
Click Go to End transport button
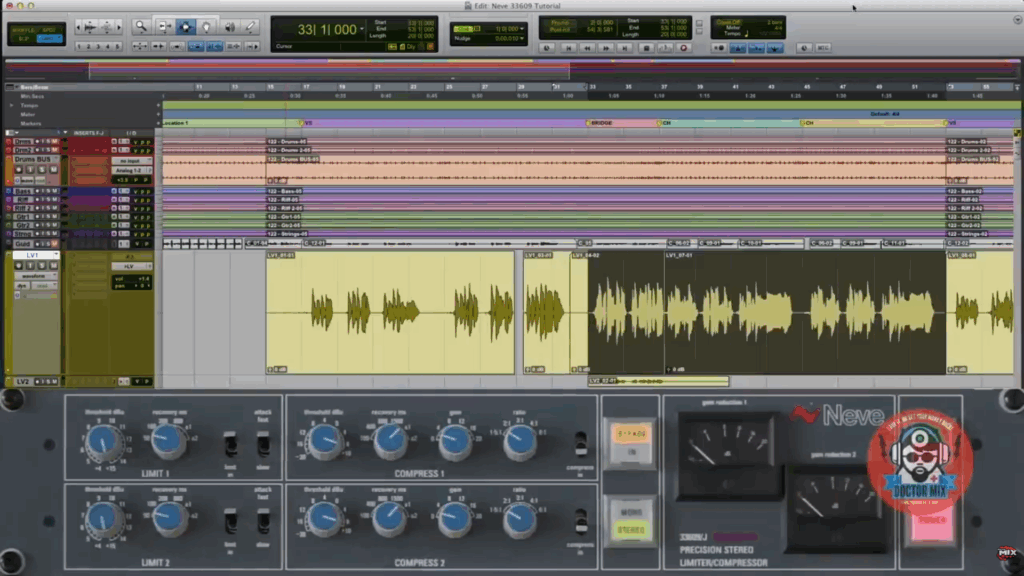[625, 48]
